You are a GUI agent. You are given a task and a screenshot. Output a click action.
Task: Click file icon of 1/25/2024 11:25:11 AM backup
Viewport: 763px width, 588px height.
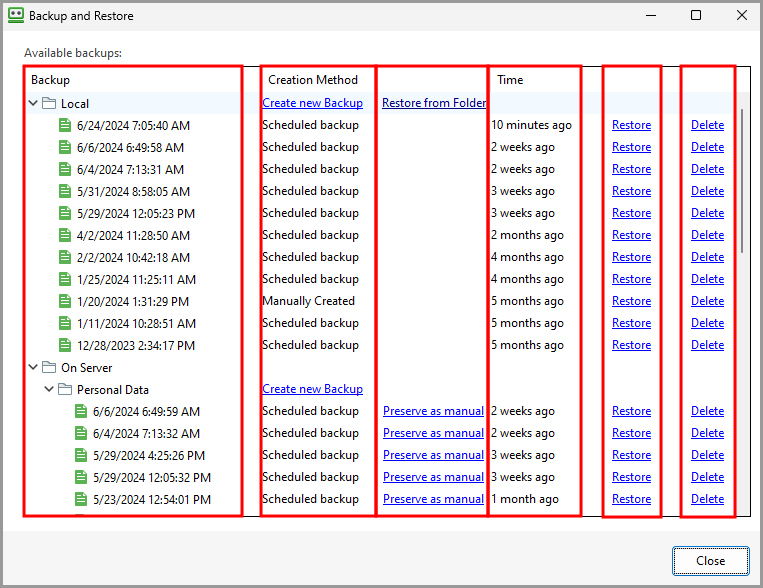click(65, 279)
